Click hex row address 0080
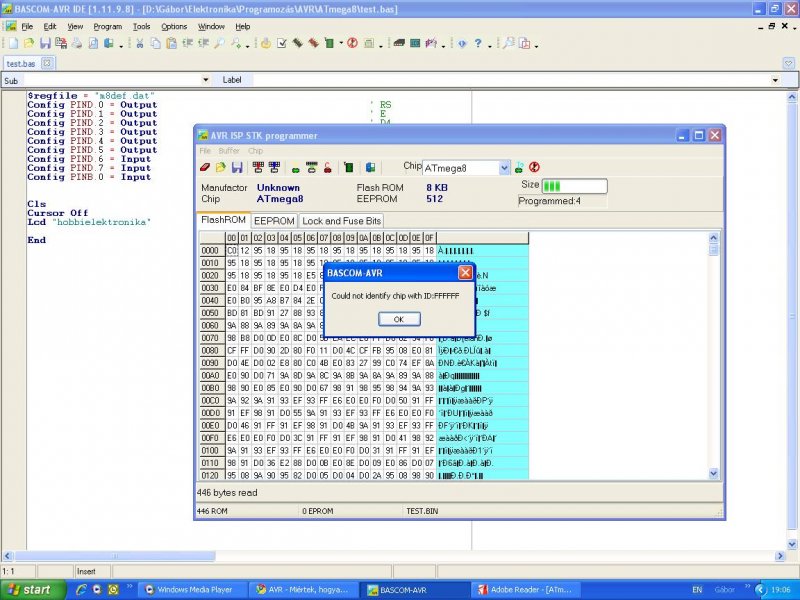 [210, 351]
